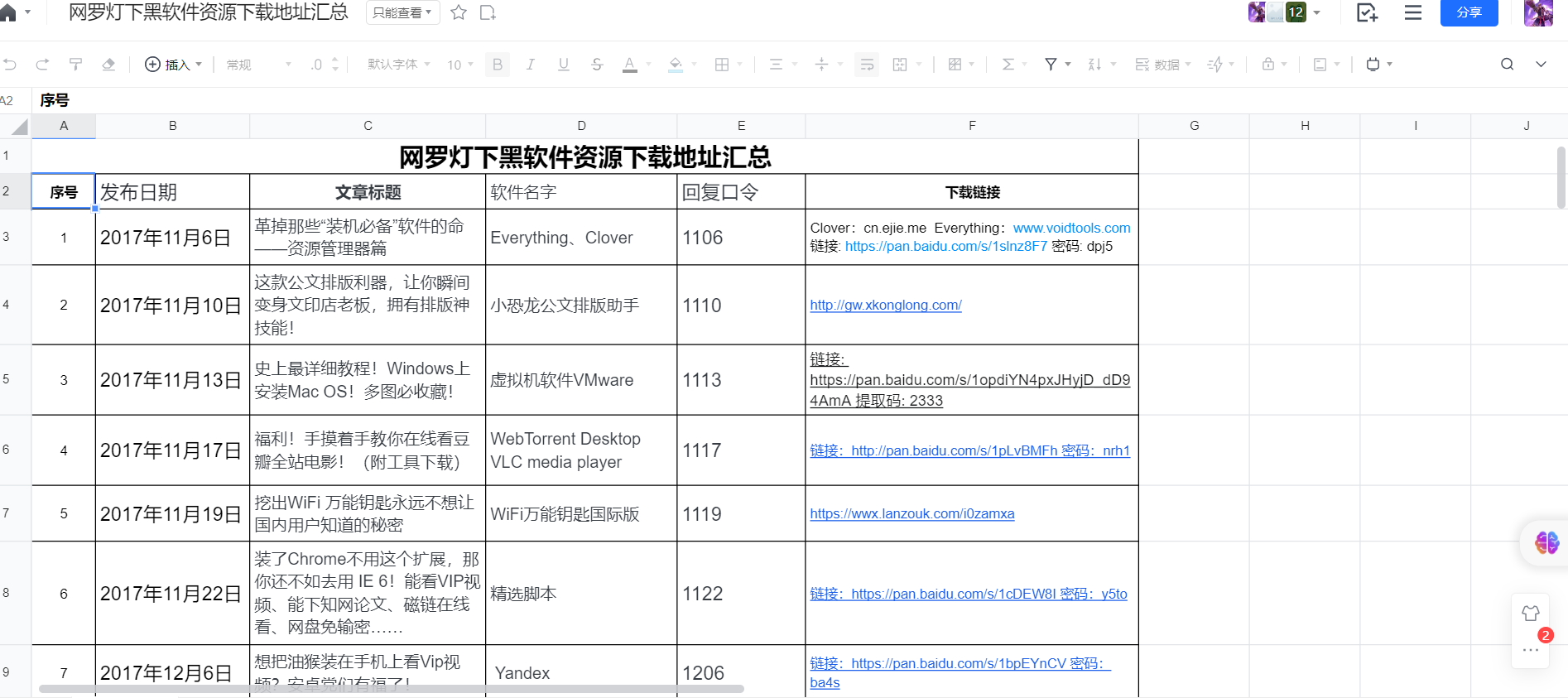This screenshot has width=1568, height=698.
Task: Open the hamburger menu
Action: (1413, 12)
